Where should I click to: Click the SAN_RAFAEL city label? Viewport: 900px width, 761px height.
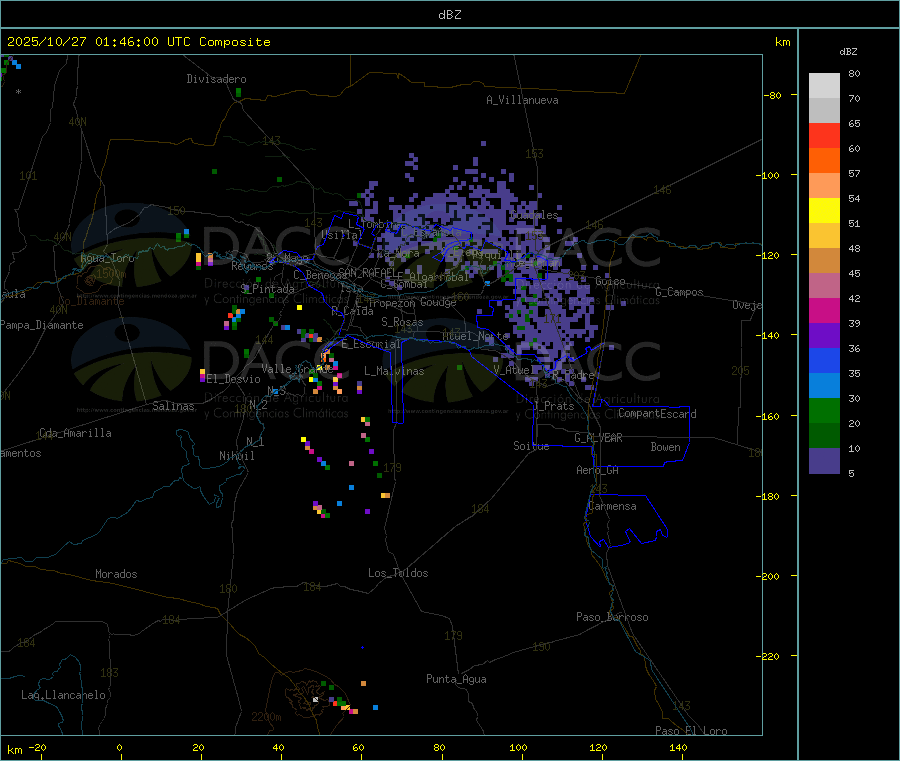366,272
